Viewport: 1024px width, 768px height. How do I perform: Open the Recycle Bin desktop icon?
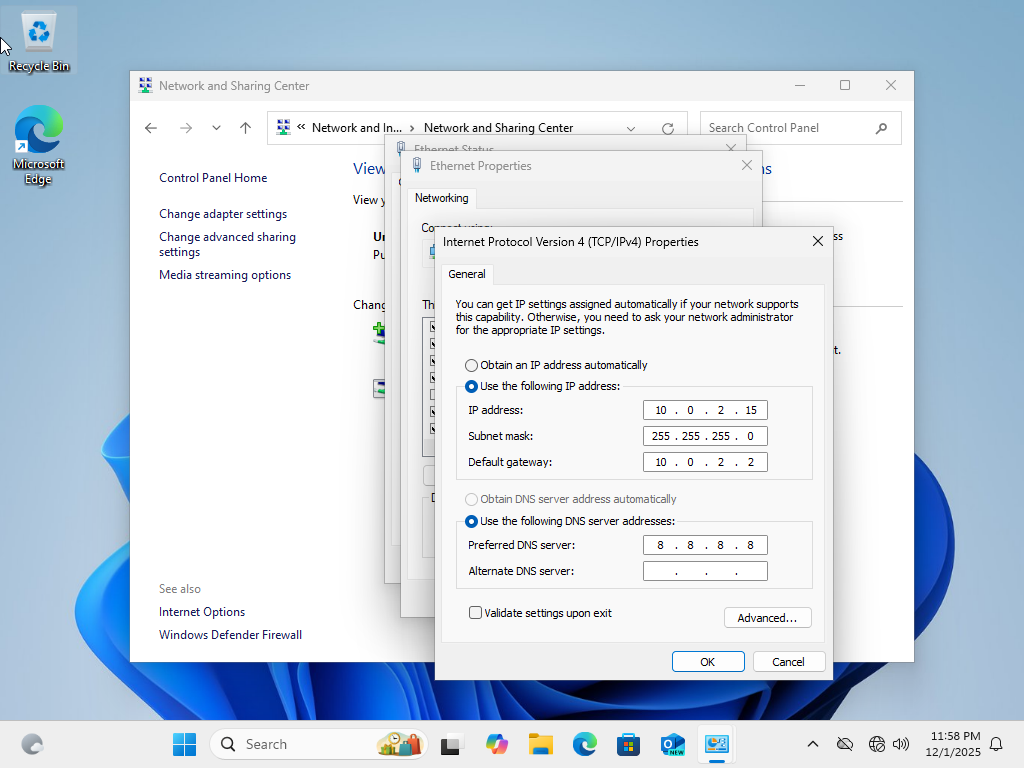tap(39, 40)
